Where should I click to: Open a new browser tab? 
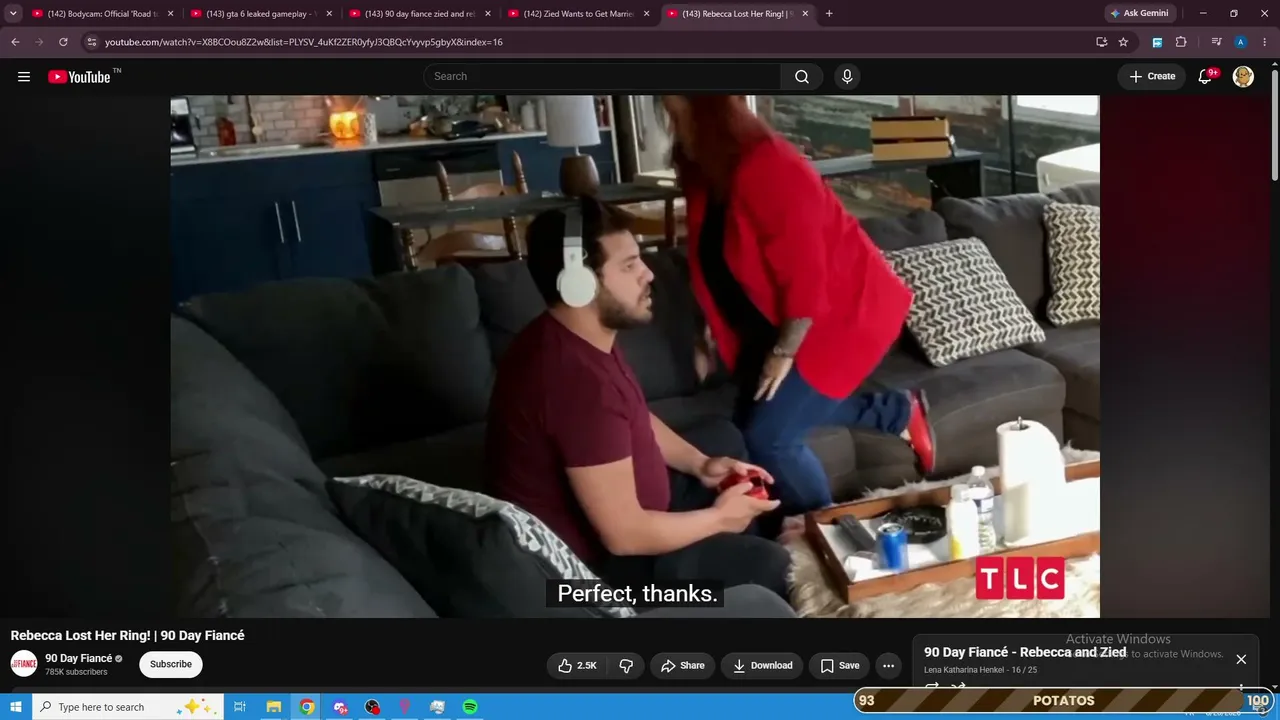[829, 14]
